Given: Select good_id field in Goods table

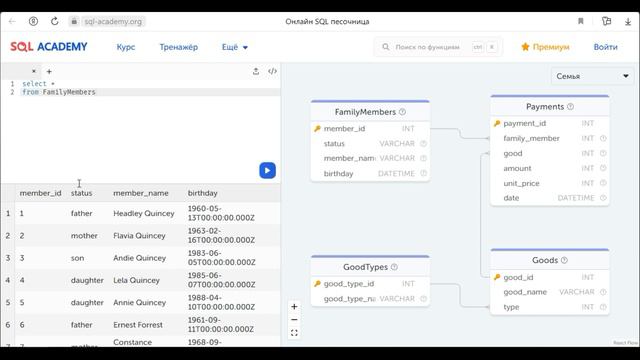Looking at the screenshot, I should pyautogui.click(x=549, y=277).
